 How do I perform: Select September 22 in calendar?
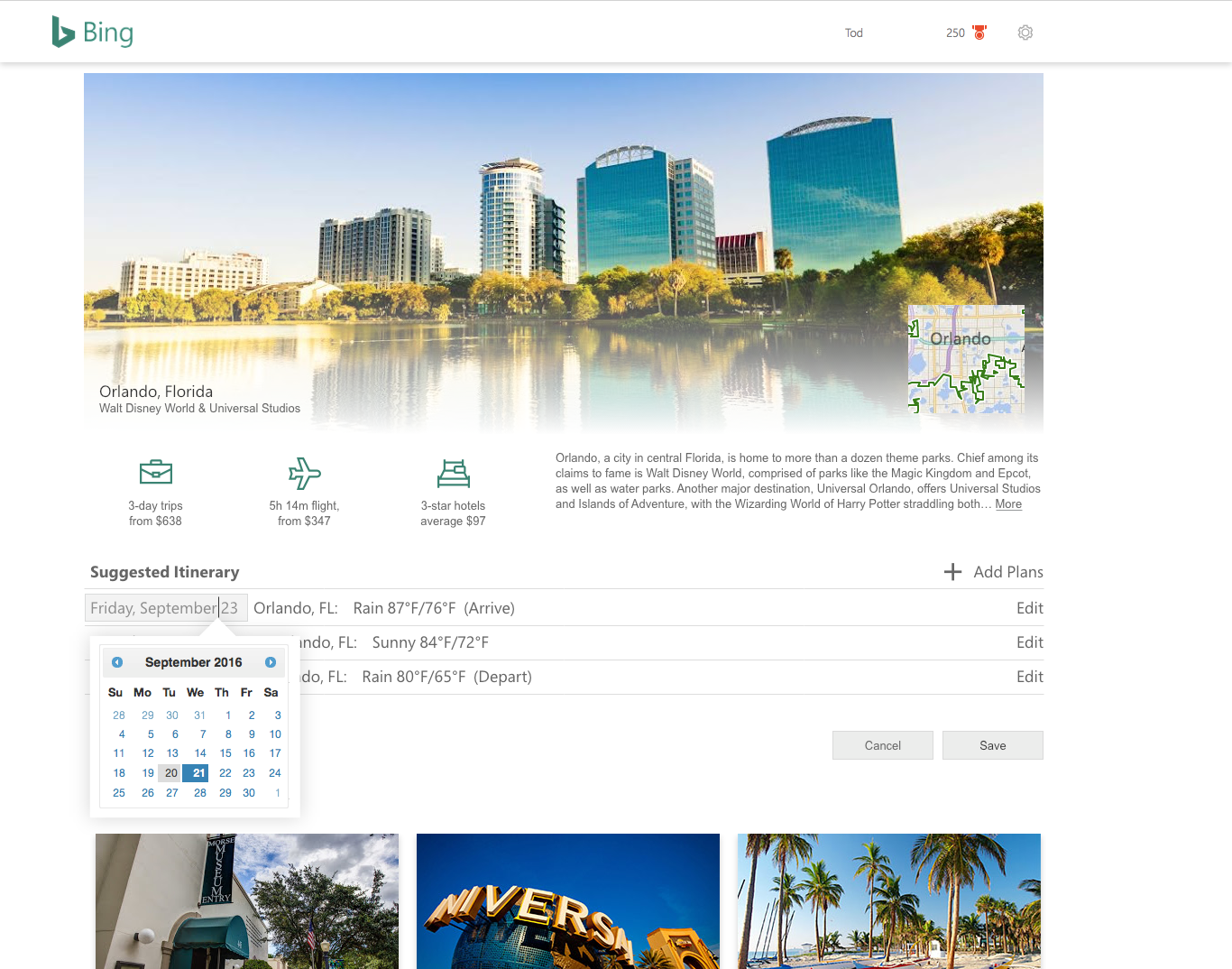[225, 773]
